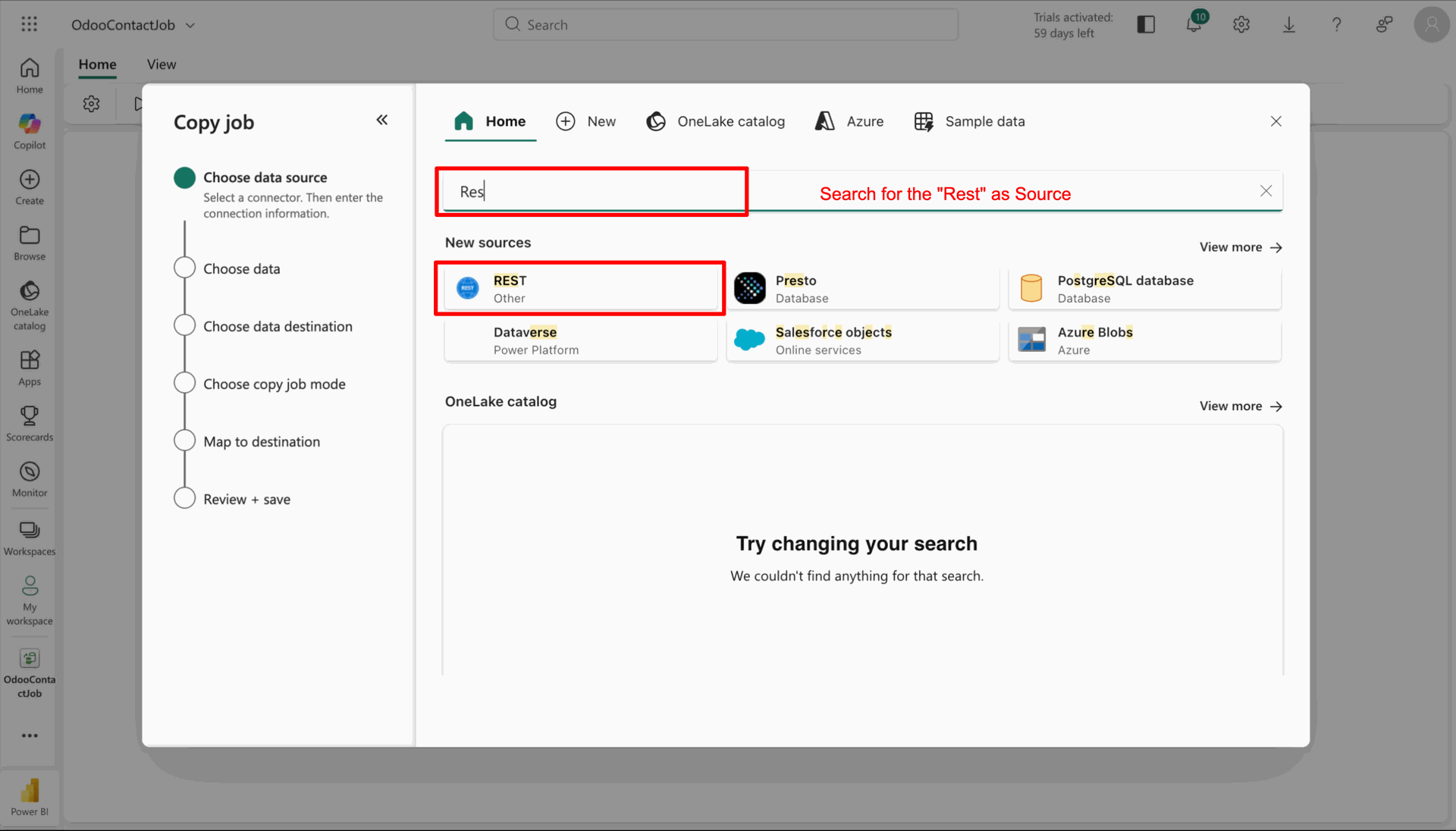
Task: Select the 'Review + save' step circle
Action: 184,498
